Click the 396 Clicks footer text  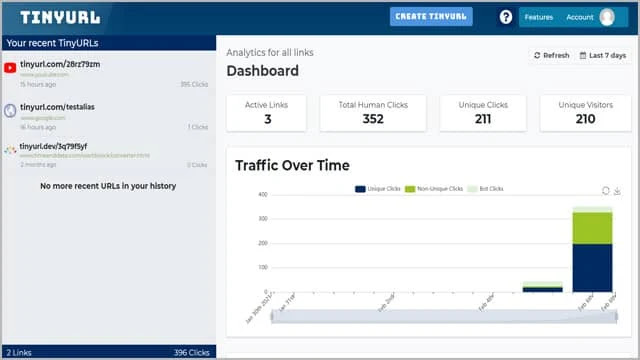191,353
